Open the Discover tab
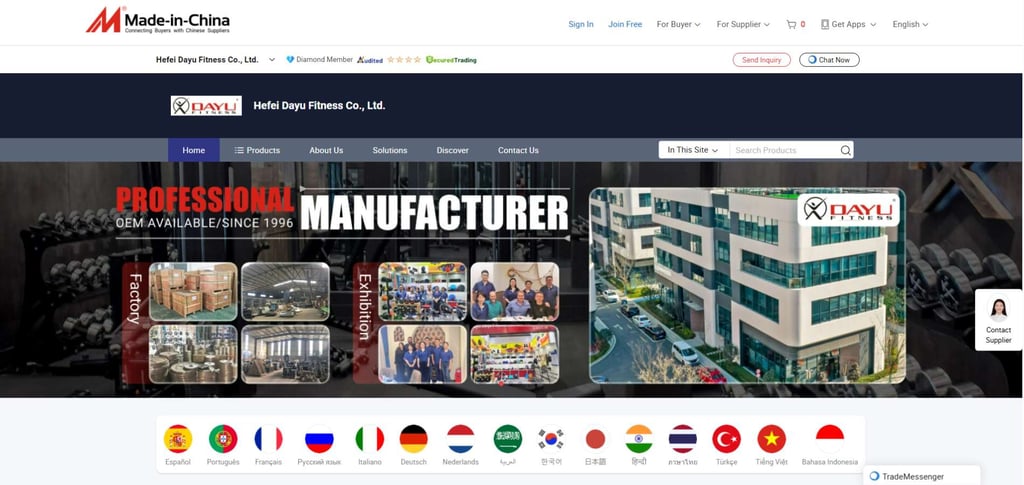The height and width of the screenshot is (485, 1024). (x=453, y=150)
